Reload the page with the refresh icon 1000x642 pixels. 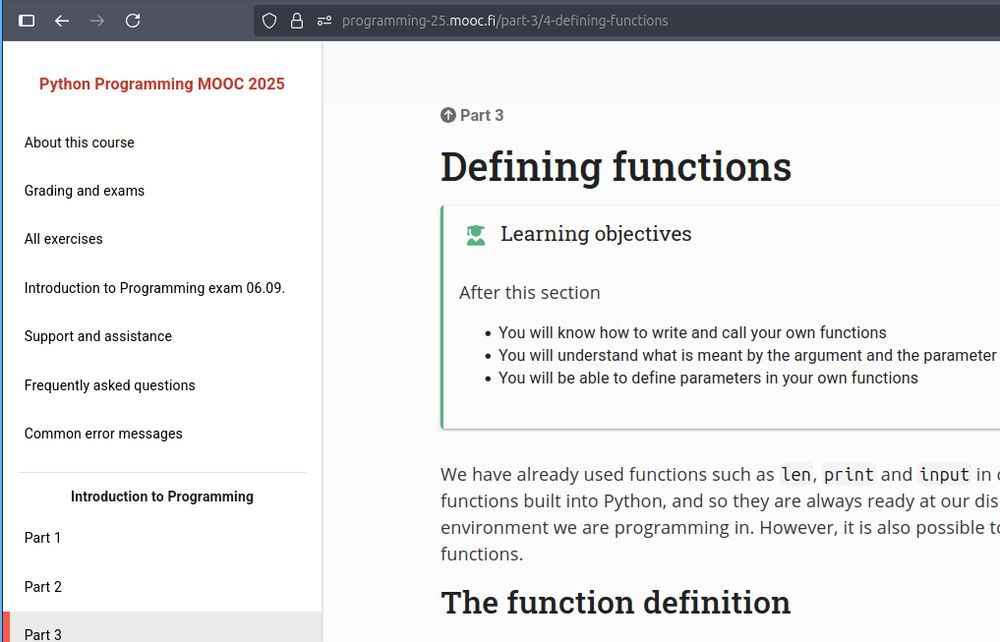(133, 21)
